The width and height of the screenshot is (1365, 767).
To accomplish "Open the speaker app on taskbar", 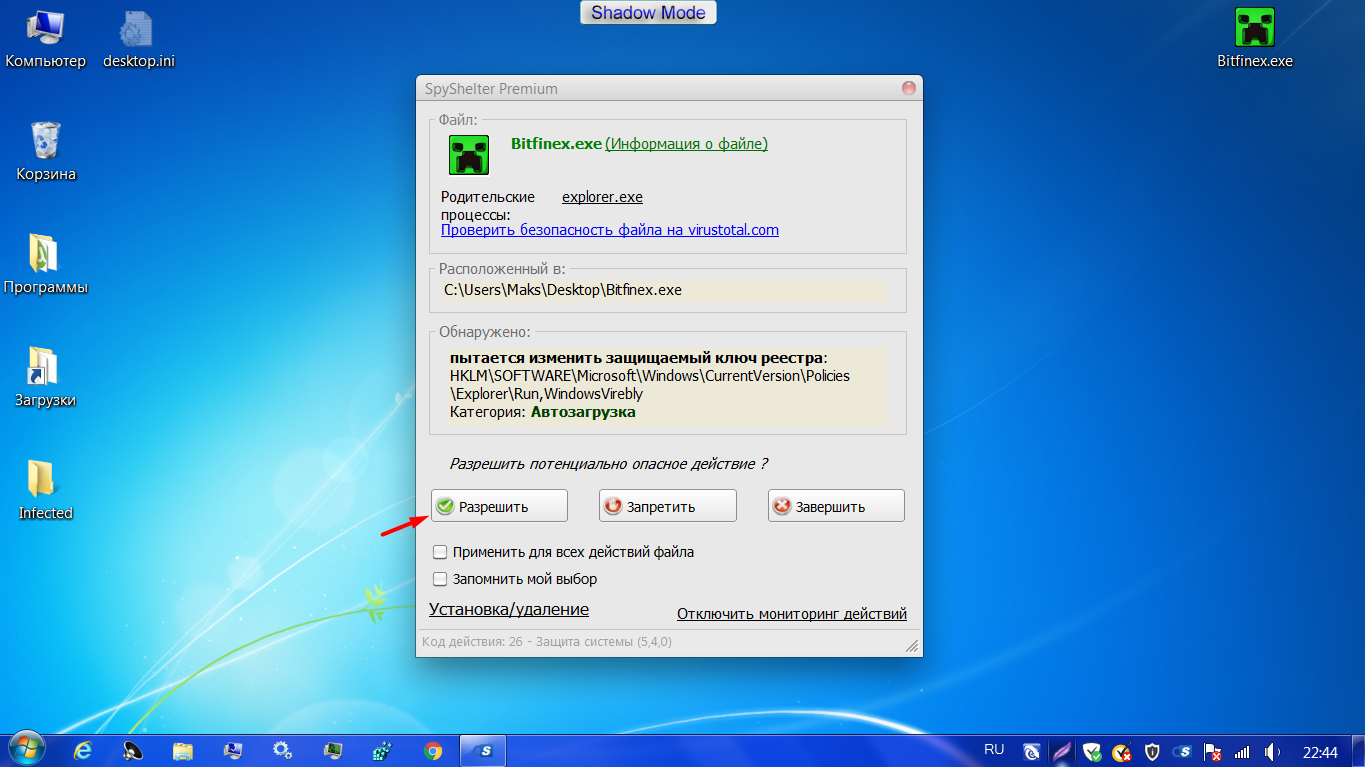I will pos(133,751).
